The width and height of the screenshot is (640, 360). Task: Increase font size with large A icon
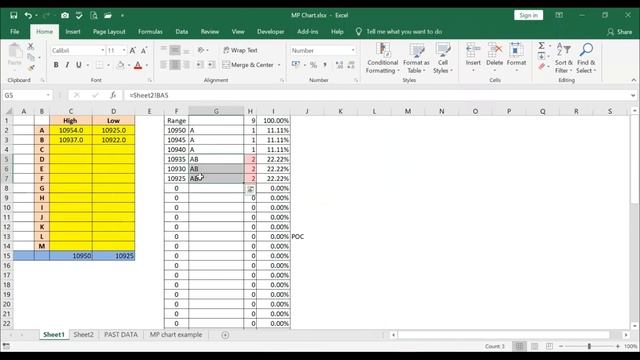(x=133, y=51)
